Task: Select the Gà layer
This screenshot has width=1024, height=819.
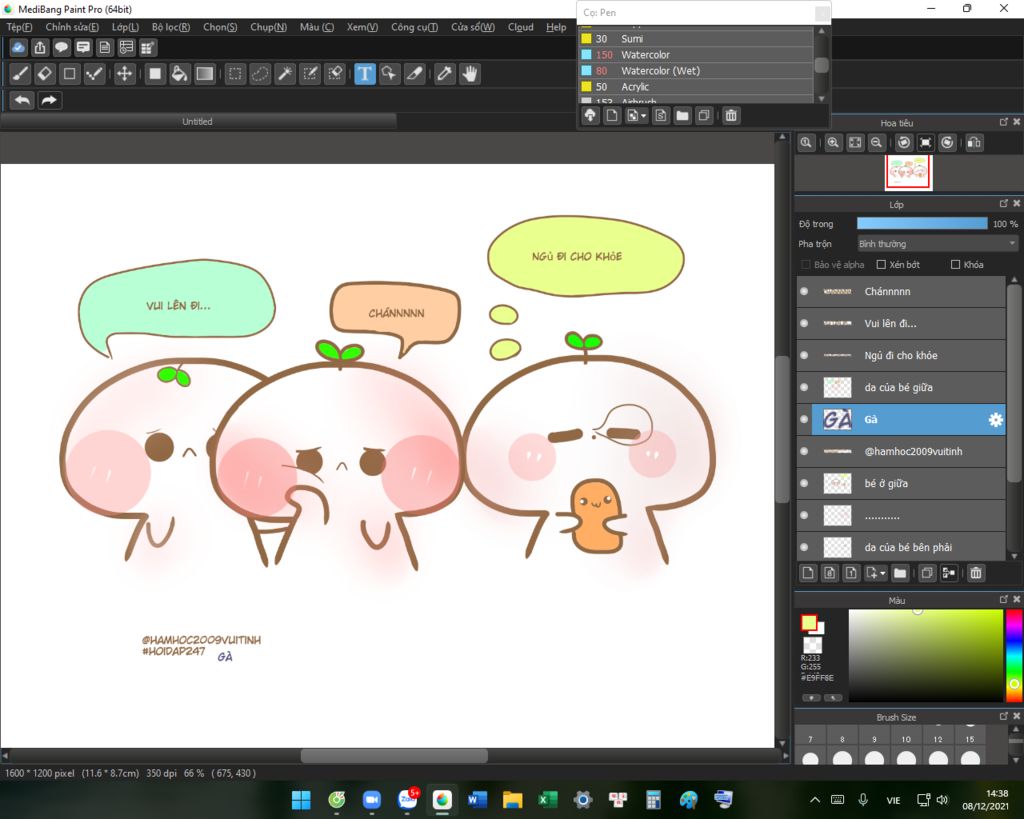Action: click(908, 419)
